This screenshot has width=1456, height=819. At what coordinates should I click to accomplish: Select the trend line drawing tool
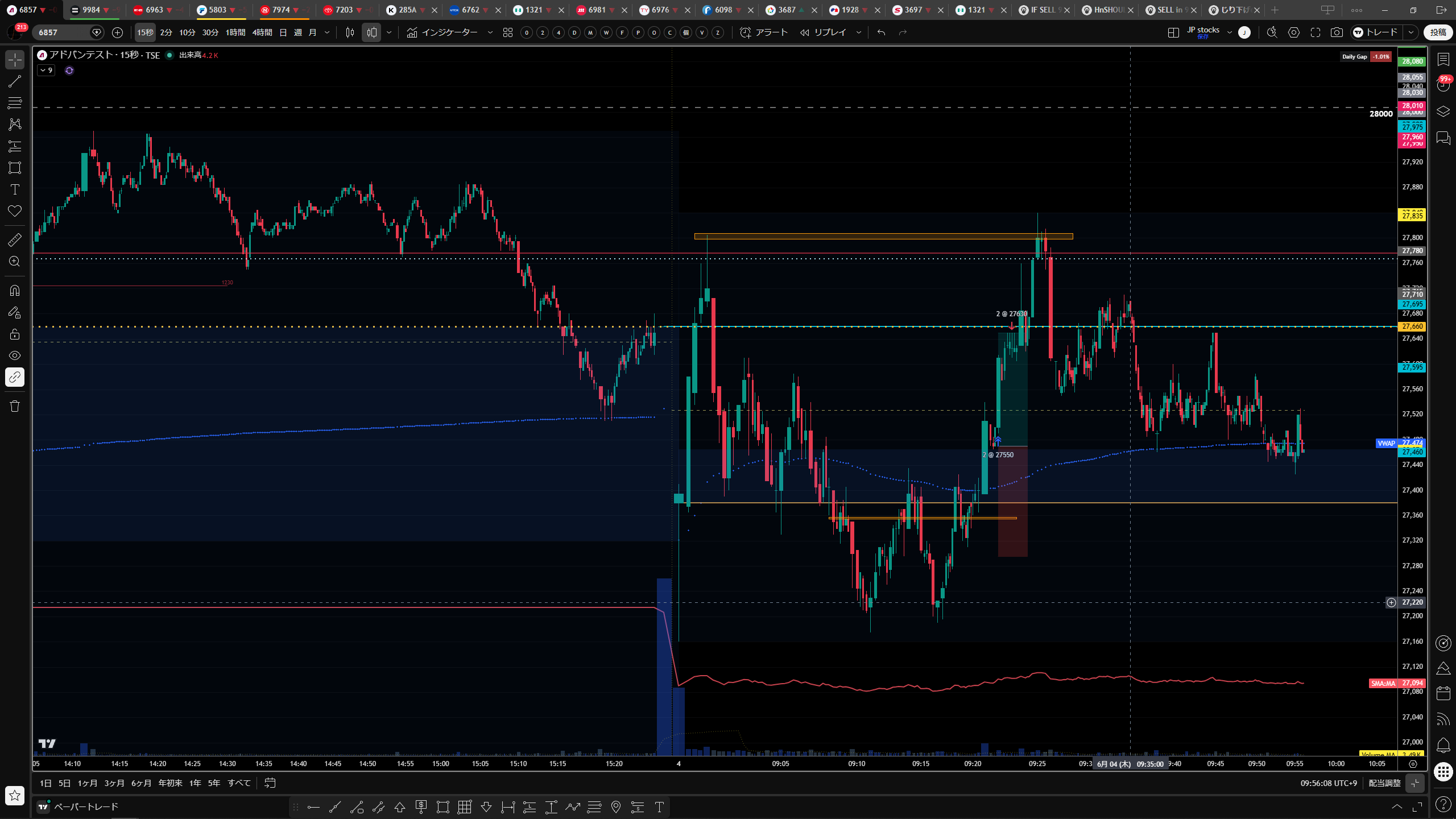click(15, 81)
